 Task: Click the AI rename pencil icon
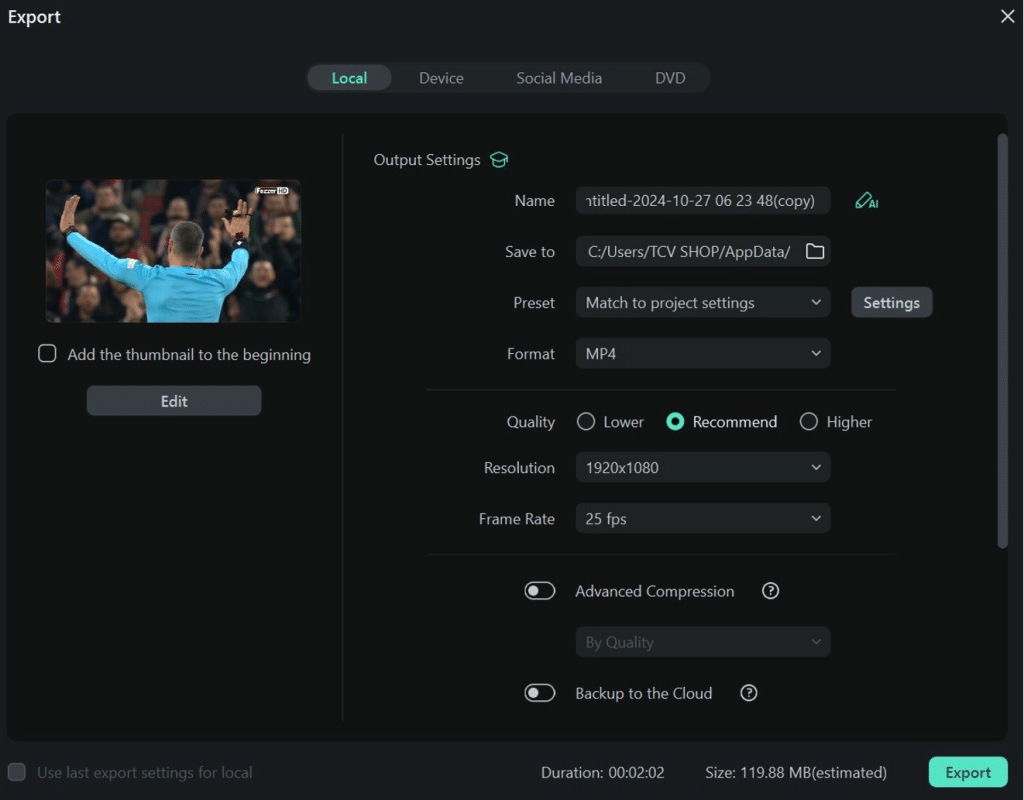pos(865,201)
